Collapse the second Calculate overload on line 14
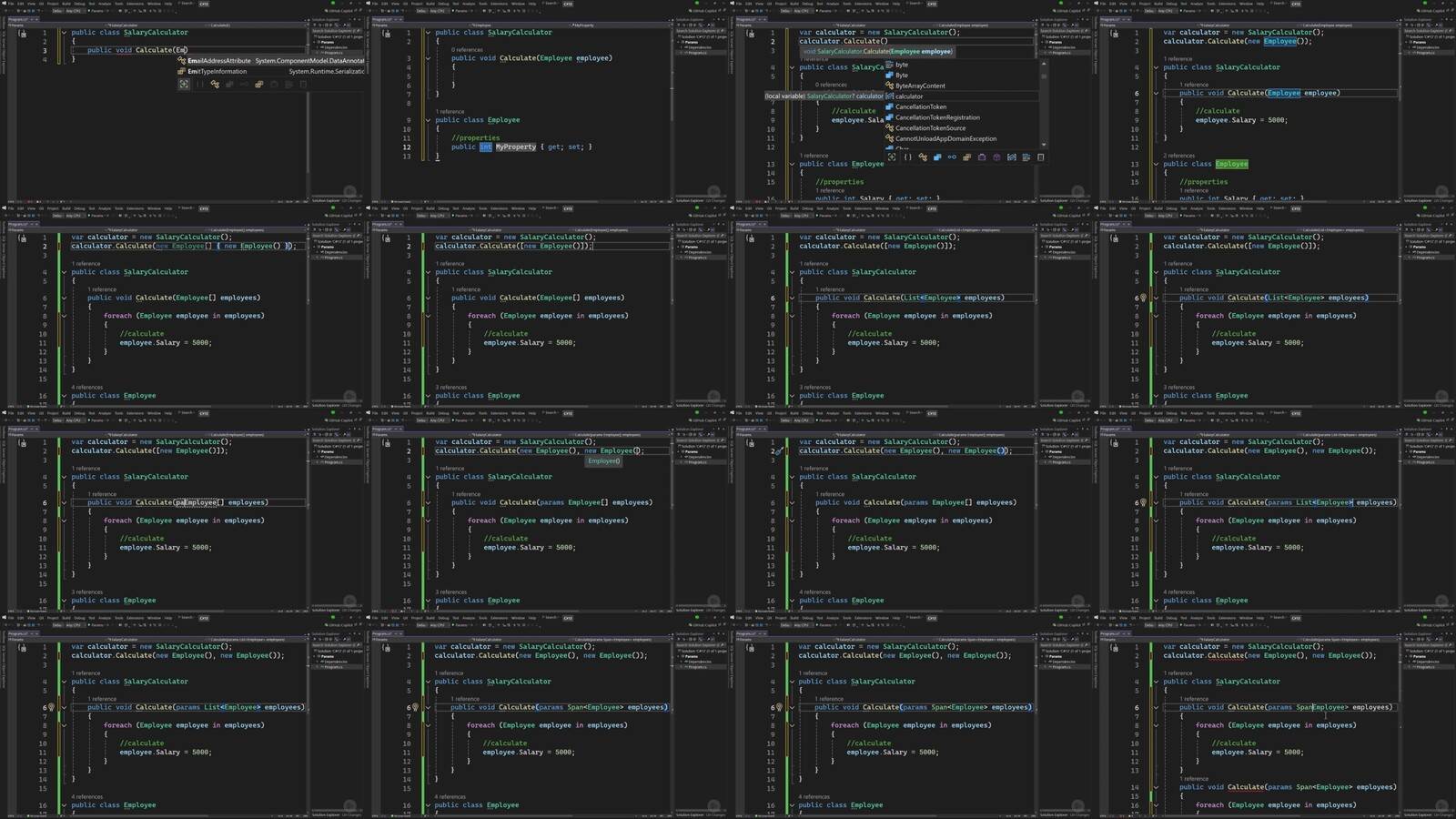This screenshot has height=819, width=1456. pyautogui.click(x=1156, y=787)
